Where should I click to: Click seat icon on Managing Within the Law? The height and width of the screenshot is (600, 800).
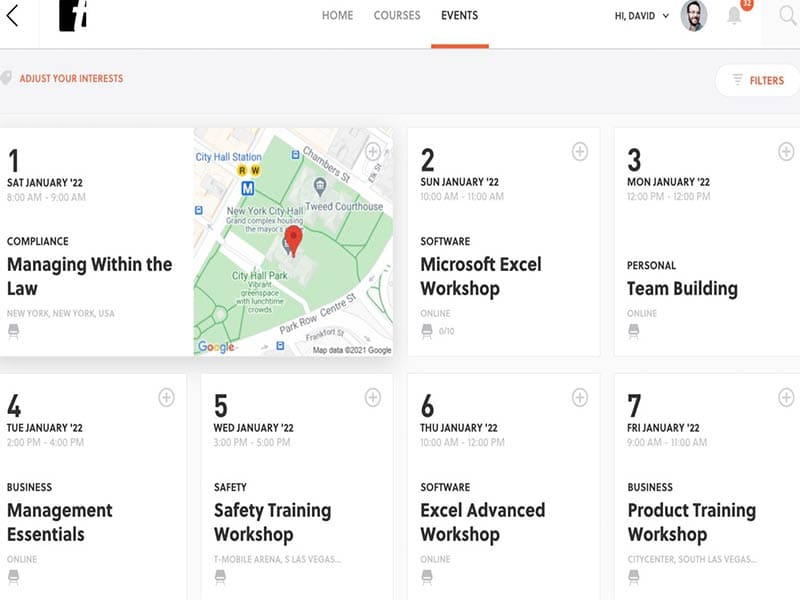click(x=14, y=331)
